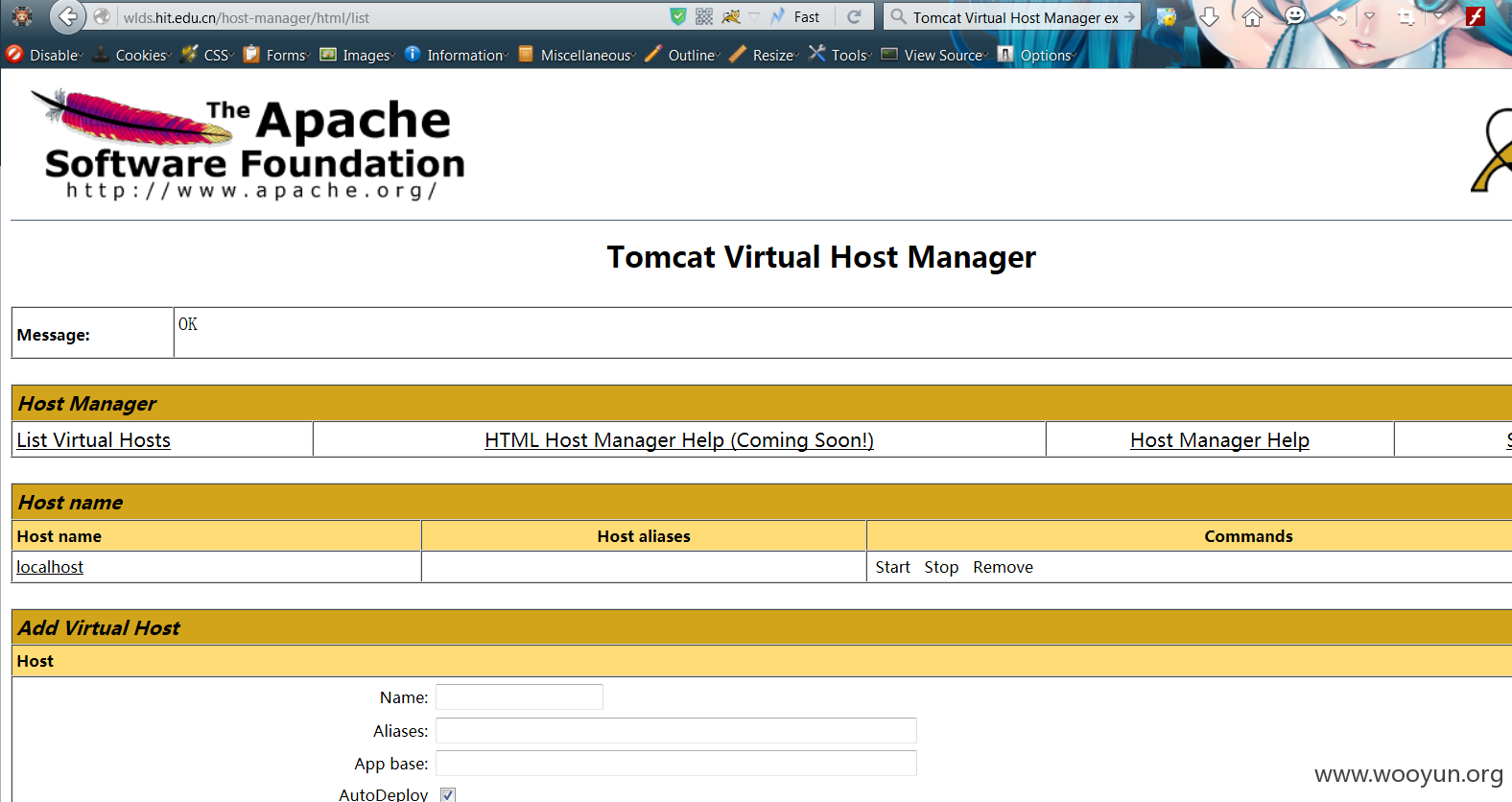The height and width of the screenshot is (802, 1512).
Task: Open the Forms toolbar menu
Action: 276,55
